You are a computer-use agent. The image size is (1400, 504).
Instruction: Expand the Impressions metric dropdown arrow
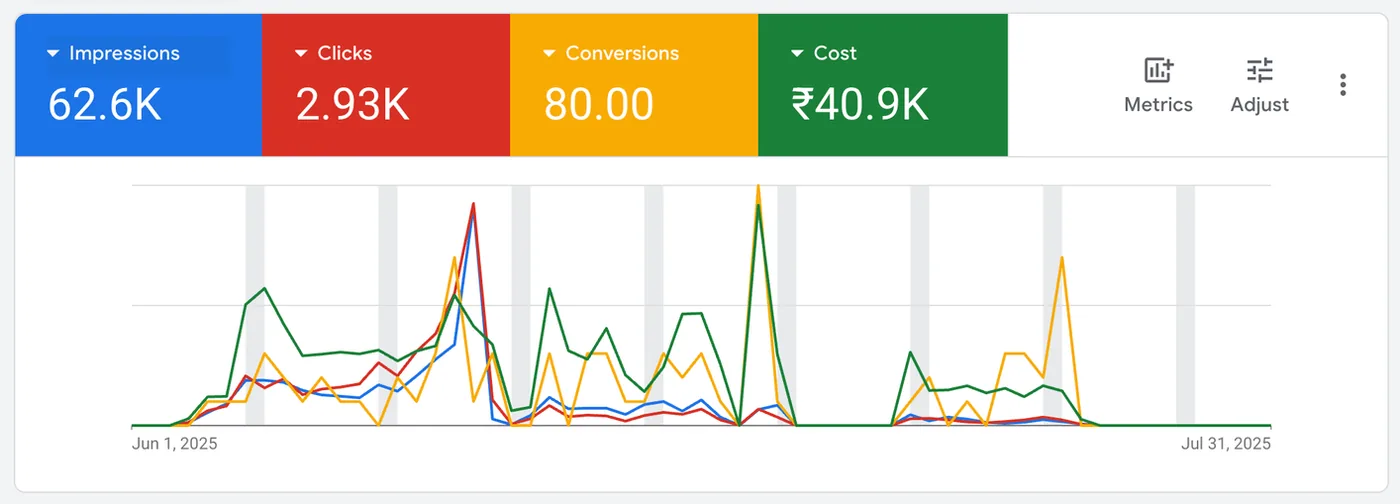point(53,54)
